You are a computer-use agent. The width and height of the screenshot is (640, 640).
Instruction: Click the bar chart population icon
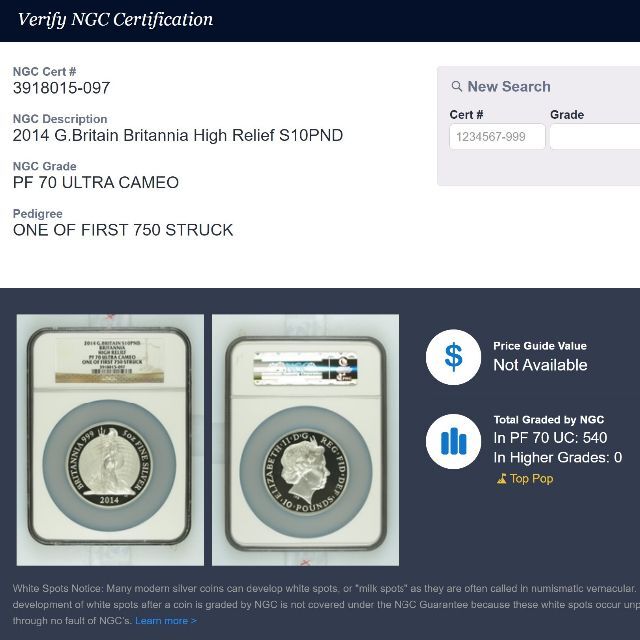coord(453,441)
